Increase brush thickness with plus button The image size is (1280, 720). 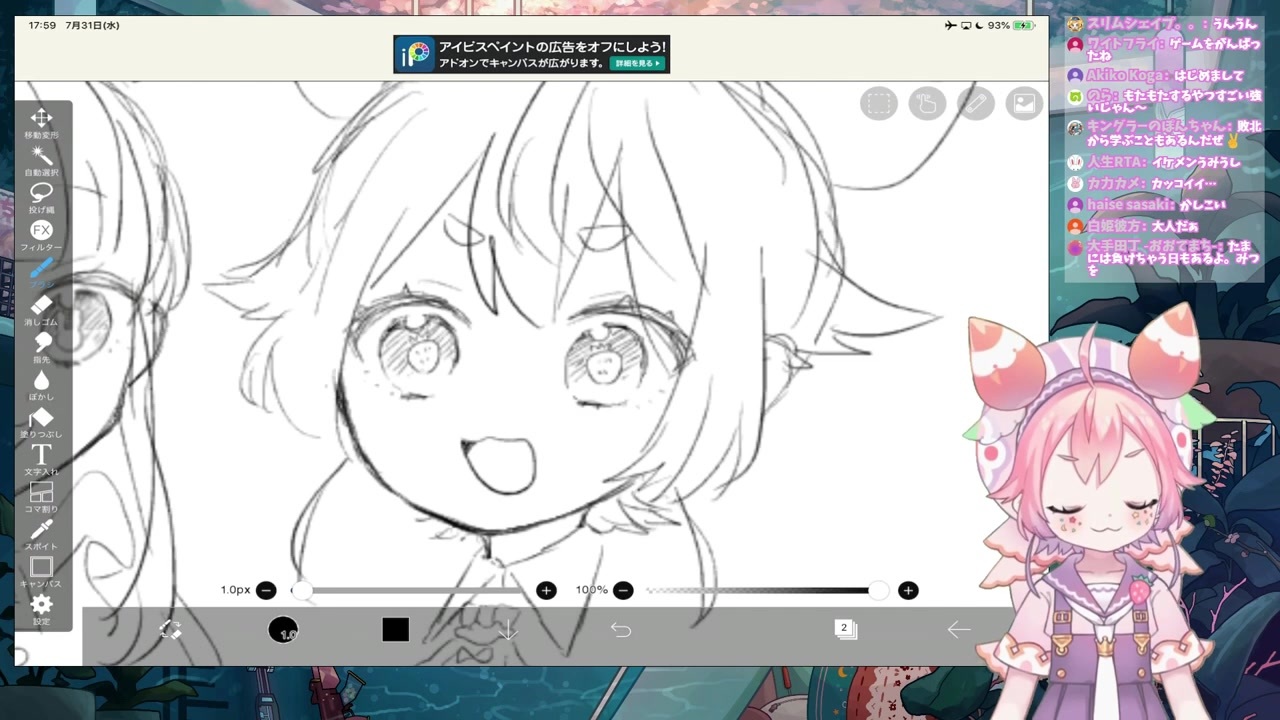tap(546, 591)
